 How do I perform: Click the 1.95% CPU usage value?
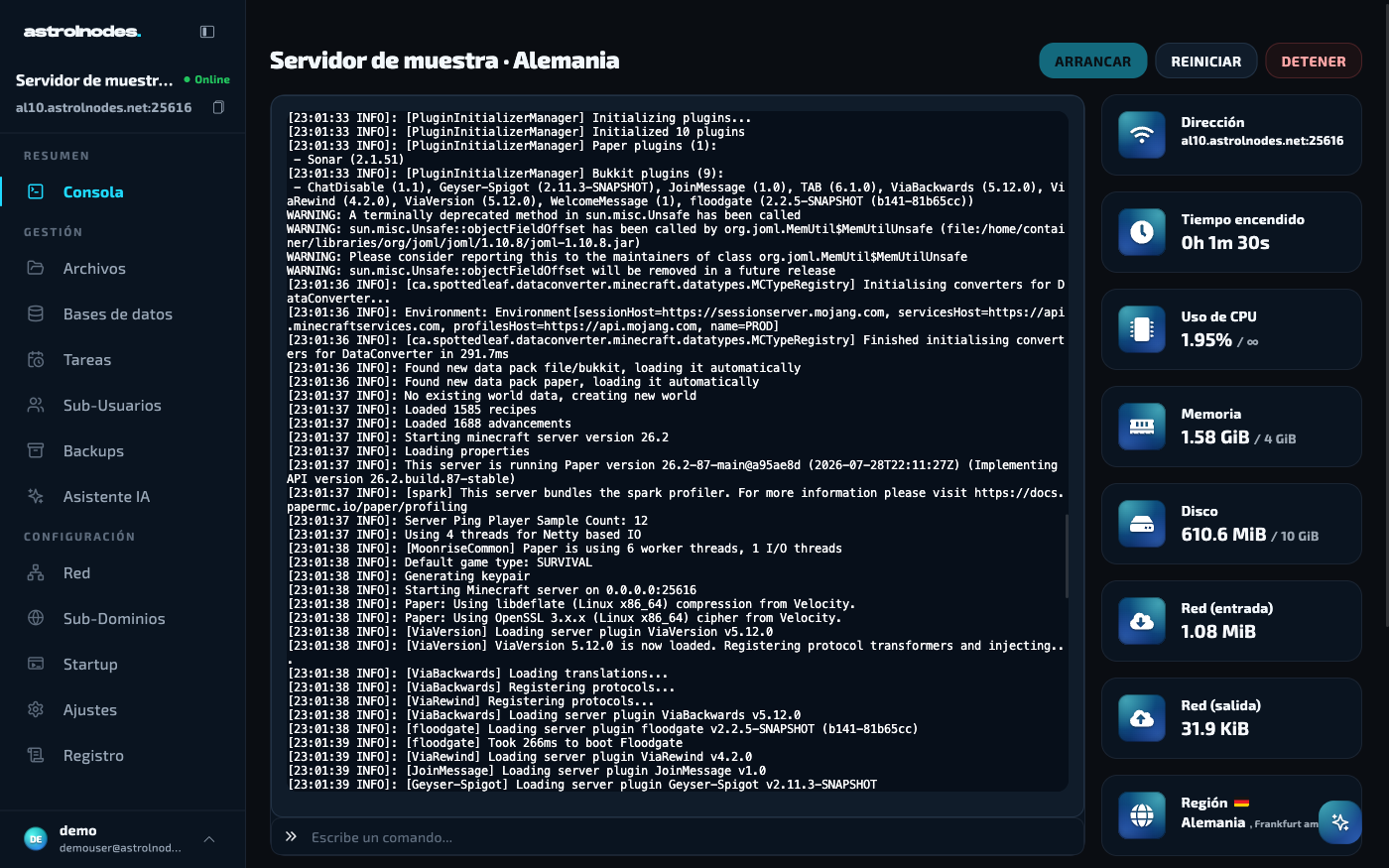[x=1206, y=340]
